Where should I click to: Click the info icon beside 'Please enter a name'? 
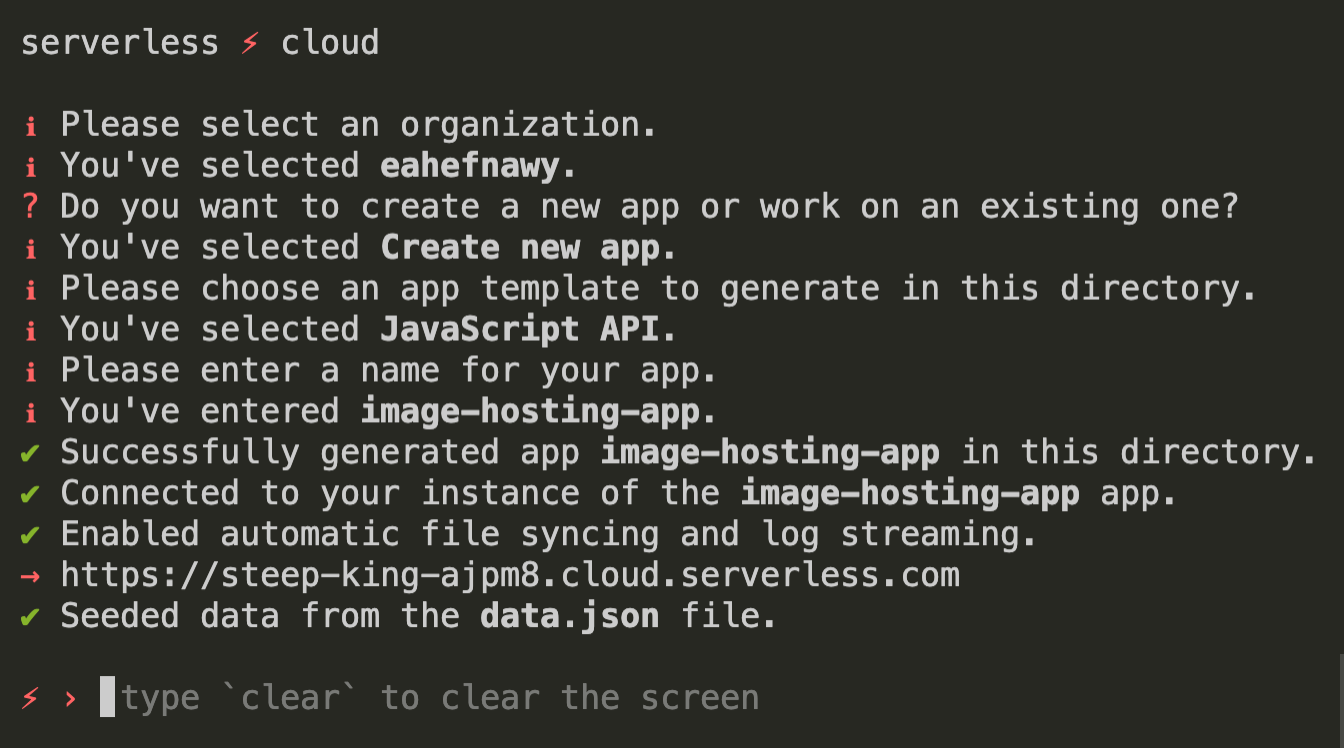pyautogui.click(x=30, y=370)
